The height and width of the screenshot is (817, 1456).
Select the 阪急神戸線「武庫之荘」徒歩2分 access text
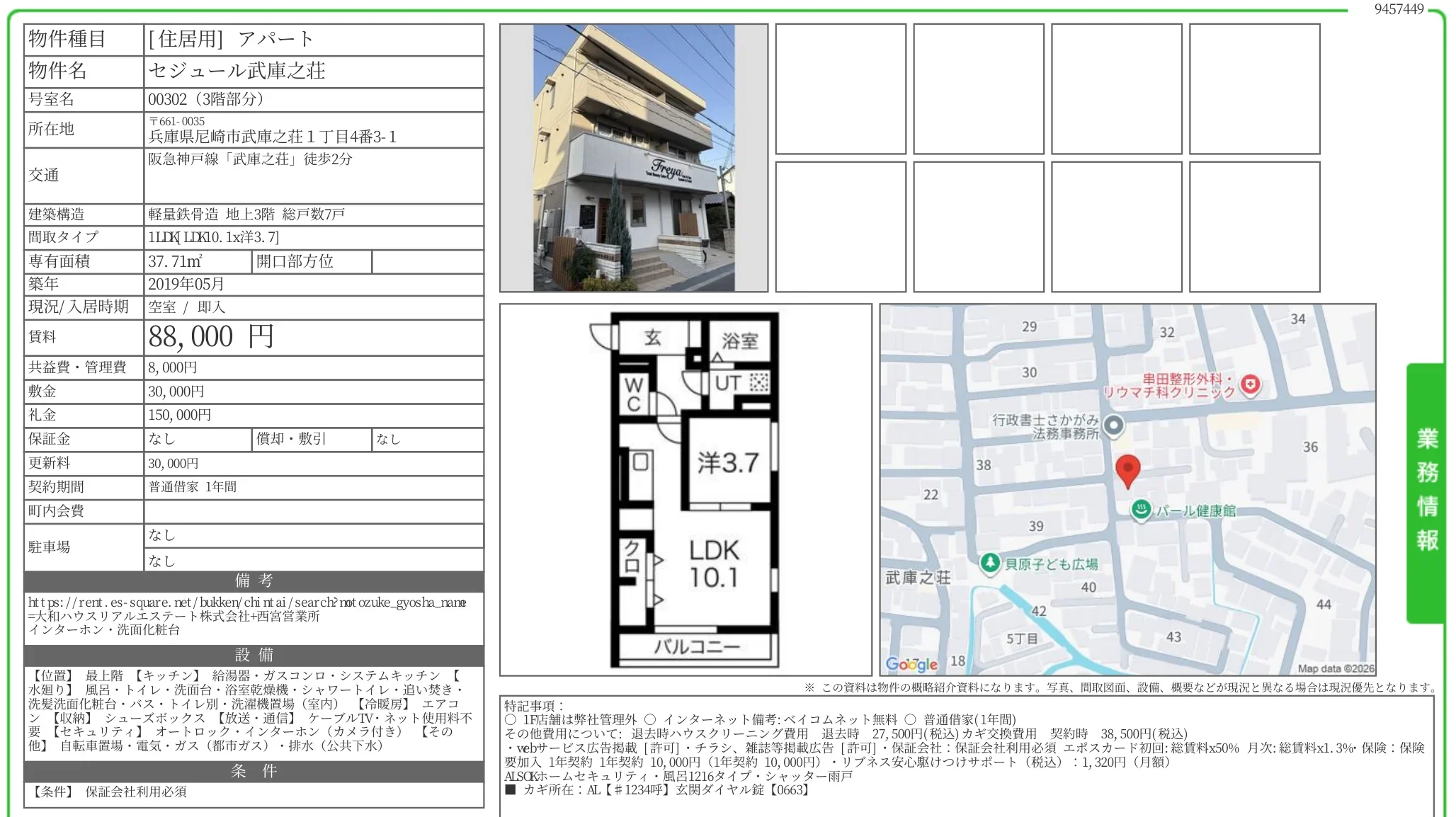click(x=250, y=159)
